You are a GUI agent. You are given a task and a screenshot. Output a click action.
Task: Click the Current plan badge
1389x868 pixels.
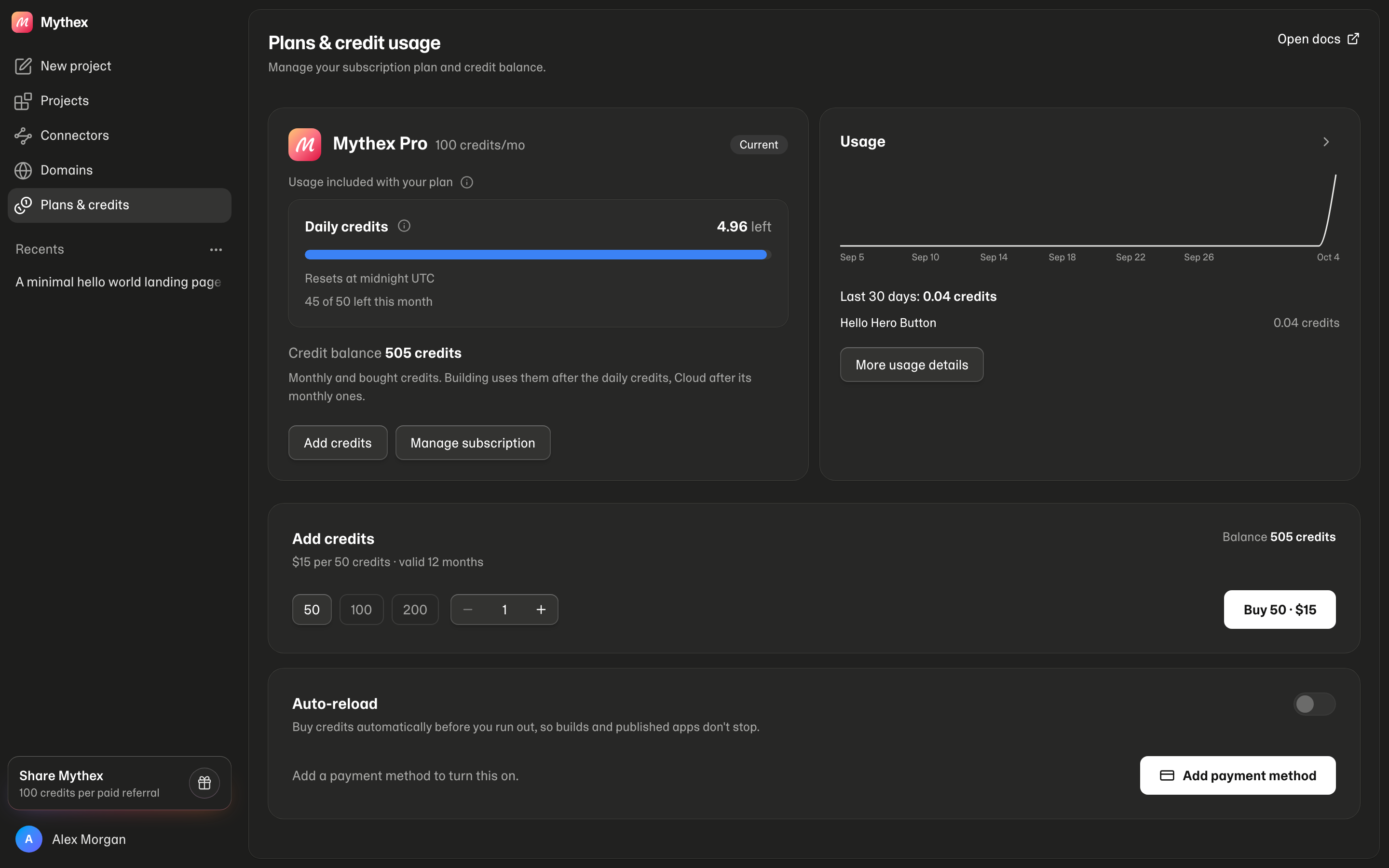tap(759, 145)
